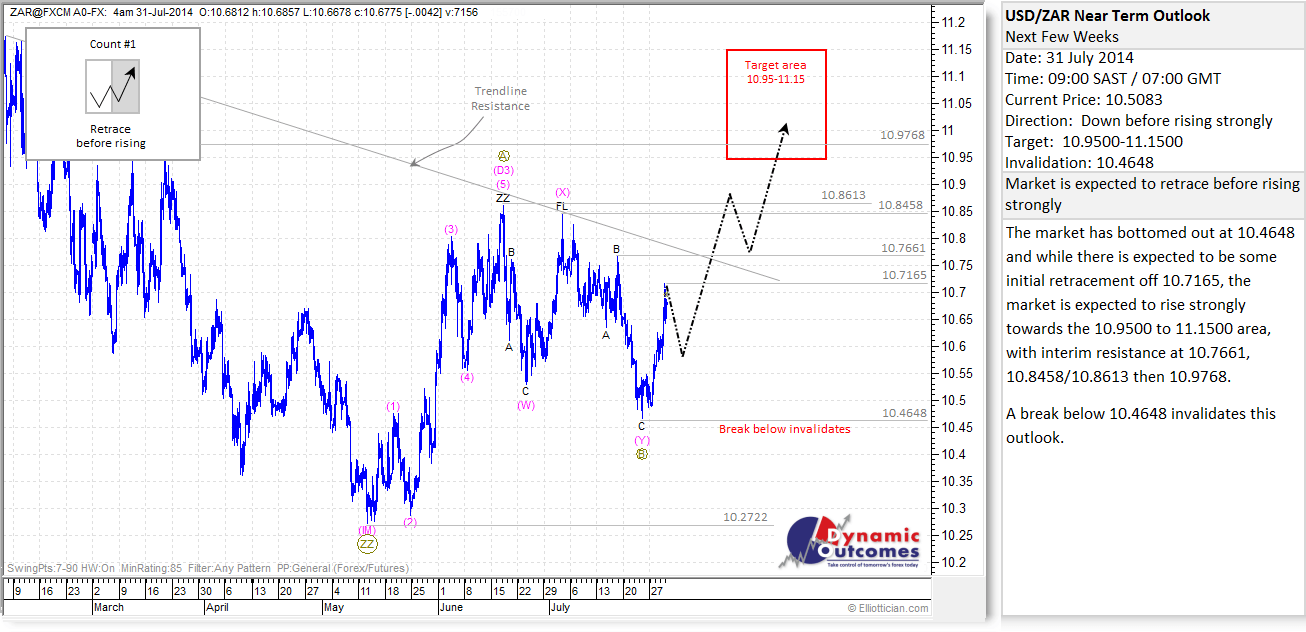This screenshot has width=1306, height=632.
Task: Select July on the timeline axis
Action: coord(560,607)
